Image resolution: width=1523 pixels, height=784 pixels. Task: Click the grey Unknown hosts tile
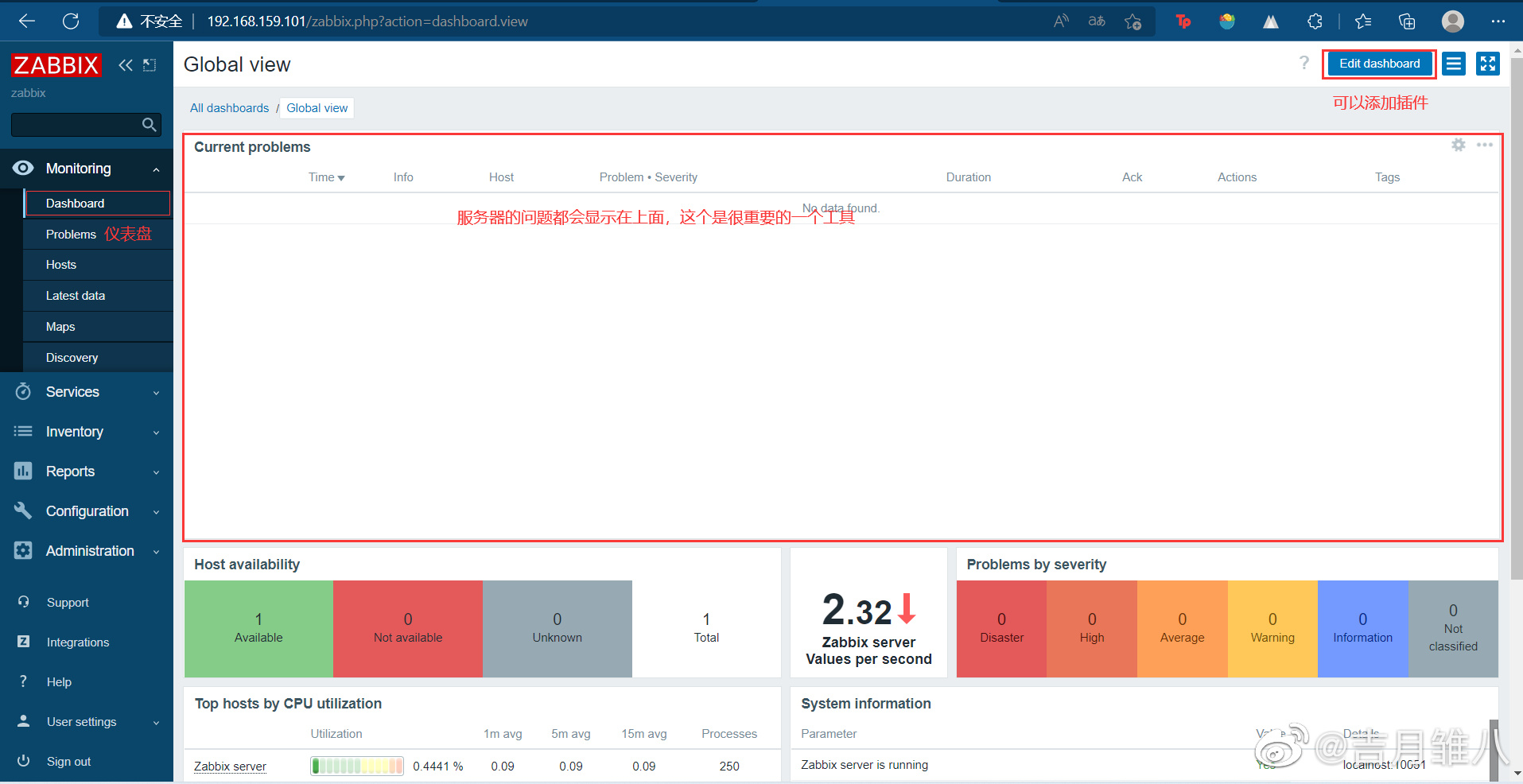point(558,629)
